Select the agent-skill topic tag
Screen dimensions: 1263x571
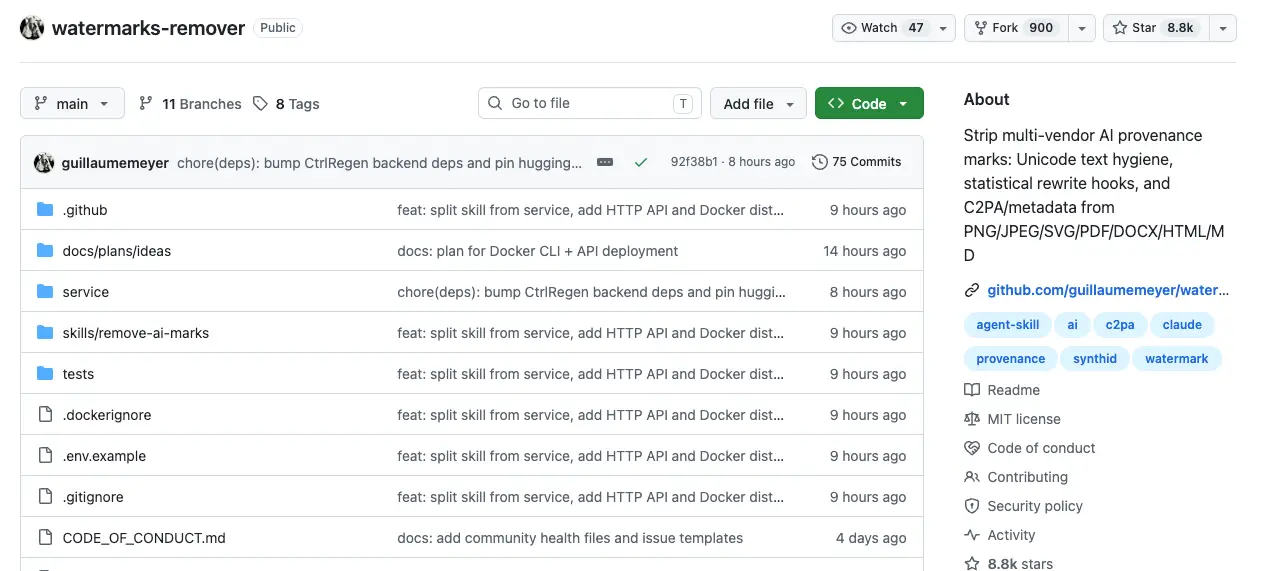tap(1008, 325)
